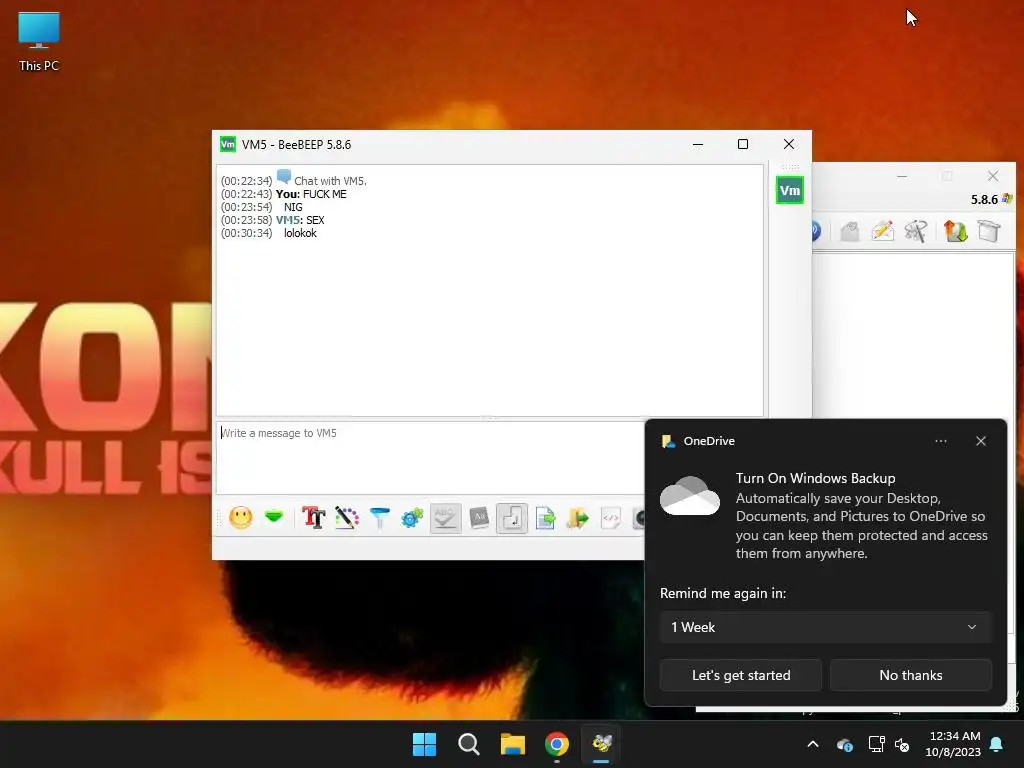Open 'Remind me again in' 1 Week dropdown
Viewport: 1024px width, 768px height.
click(825, 627)
